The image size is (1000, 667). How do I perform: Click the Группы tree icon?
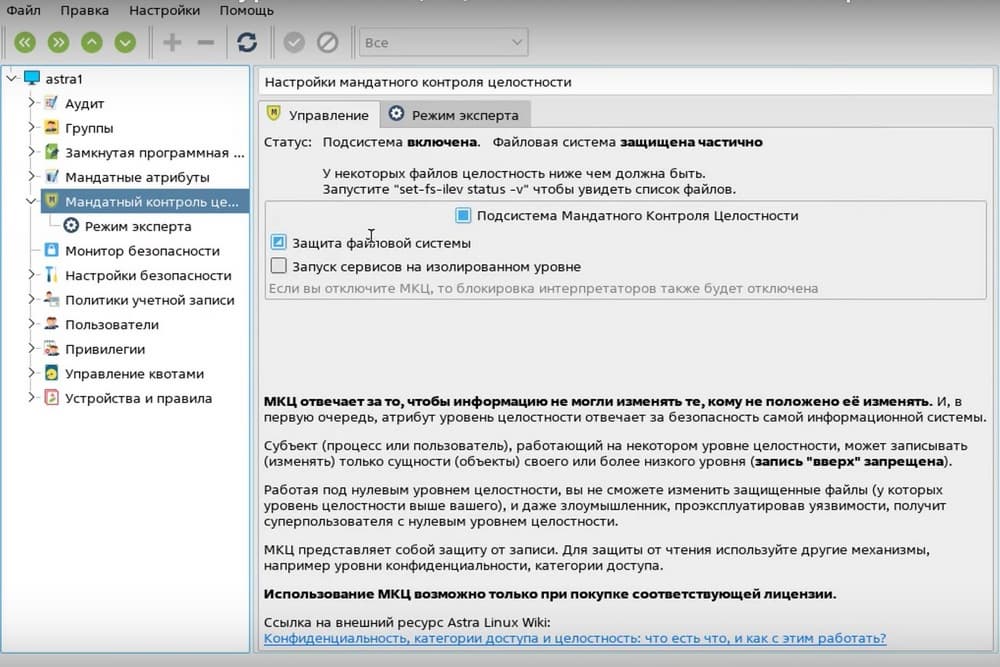[52, 128]
